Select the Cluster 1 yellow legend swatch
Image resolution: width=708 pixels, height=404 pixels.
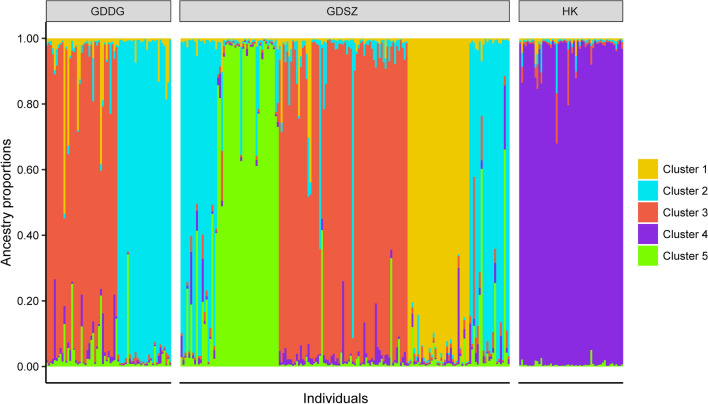click(x=647, y=169)
